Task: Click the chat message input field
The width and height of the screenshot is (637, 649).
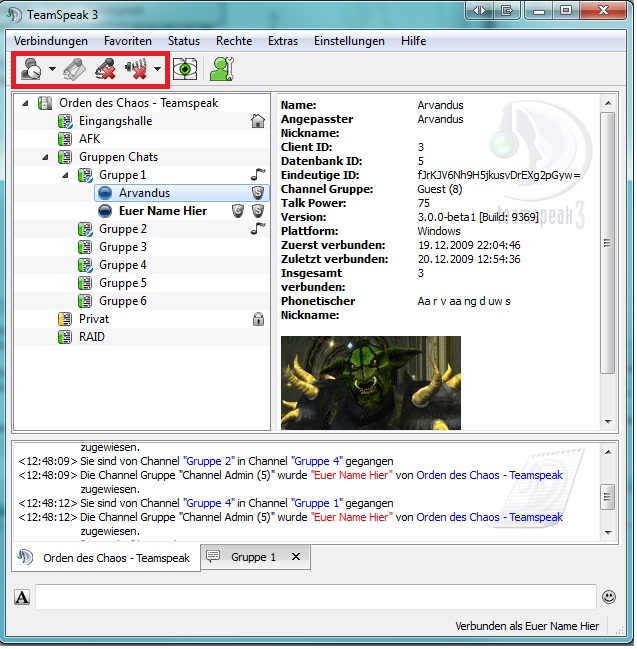Action: (316, 598)
